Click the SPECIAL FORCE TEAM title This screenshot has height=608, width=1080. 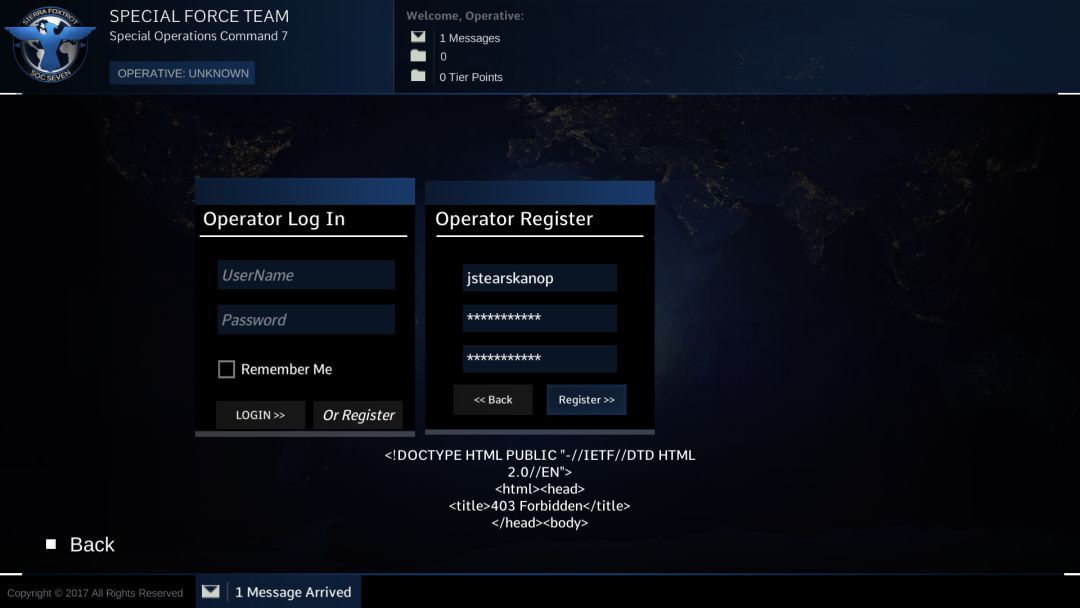point(199,16)
